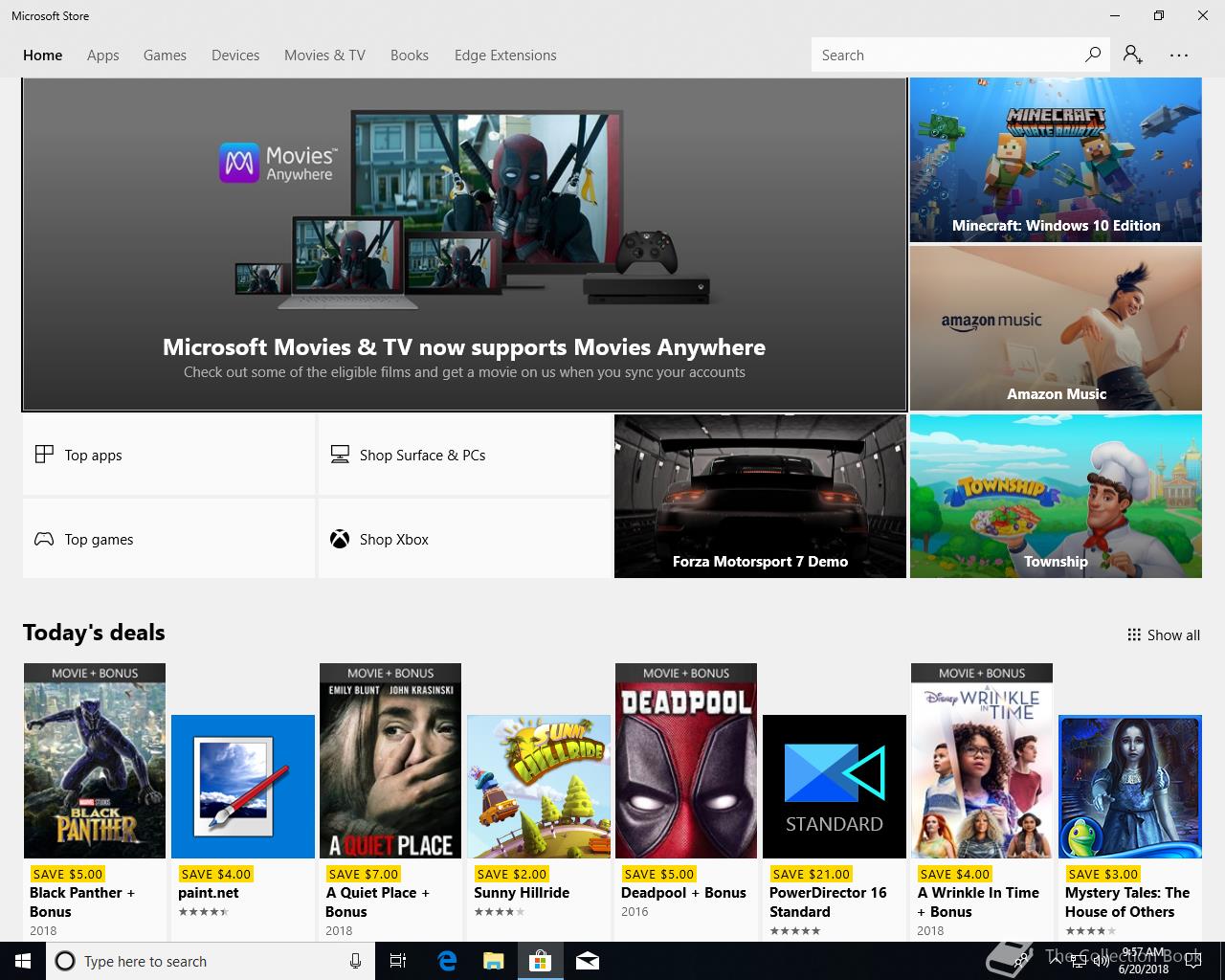The width and height of the screenshot is (1225, 980).
Task: Open the Windows Start menu
Action: (x=23, y=961)
